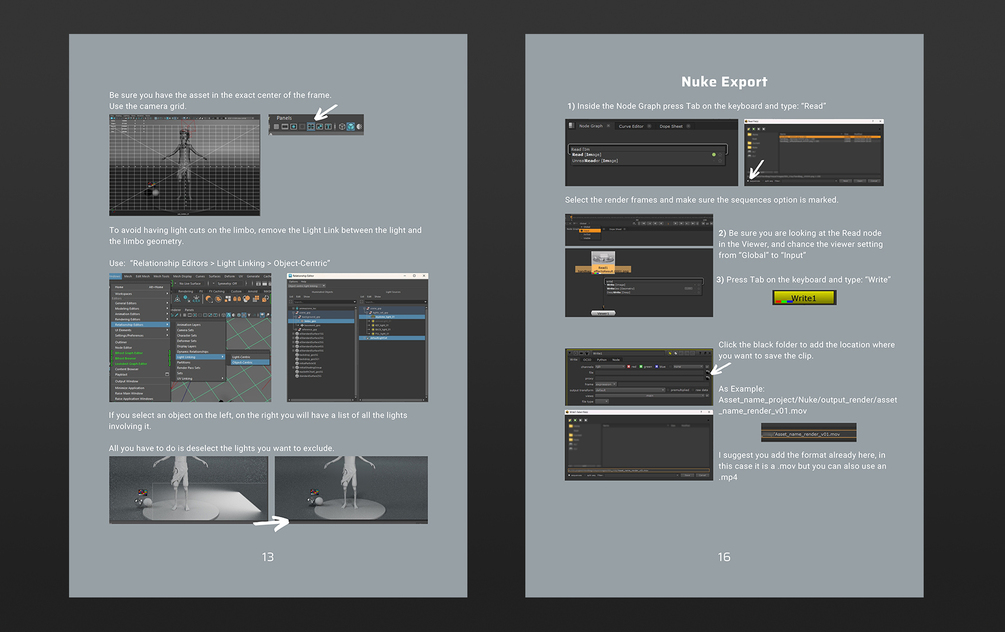
Task: Select Camera Sets in the Relationship Editors submenu
Action: 201,330
